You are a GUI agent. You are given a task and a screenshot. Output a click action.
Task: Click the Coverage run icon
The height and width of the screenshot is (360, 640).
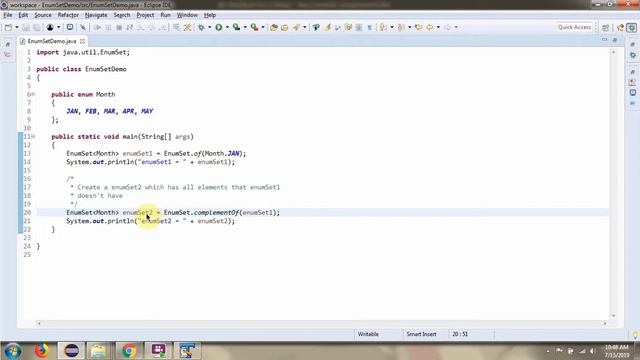click(x=236, y=27)
